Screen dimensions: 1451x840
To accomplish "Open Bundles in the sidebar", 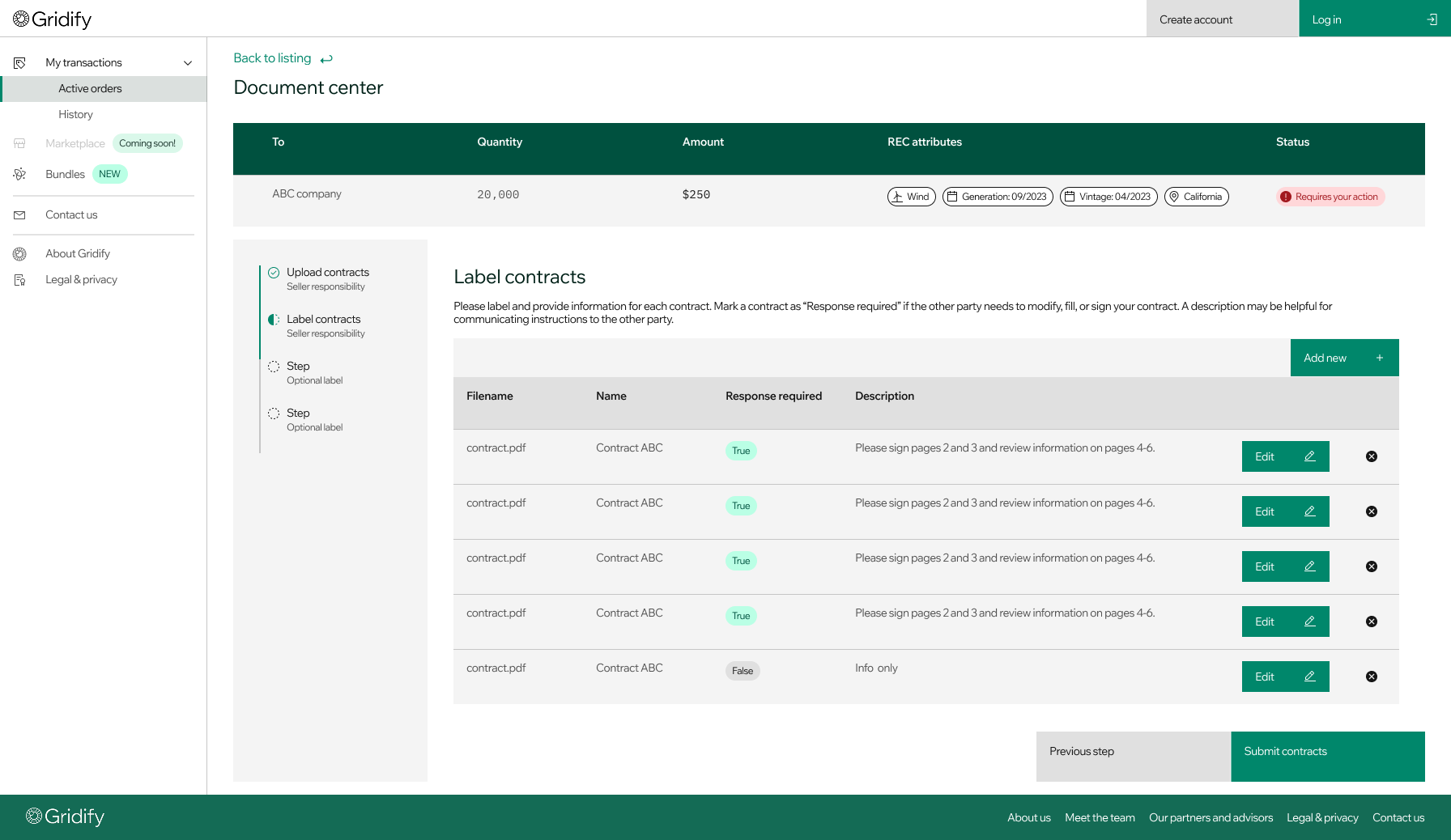I will (65, 174).
